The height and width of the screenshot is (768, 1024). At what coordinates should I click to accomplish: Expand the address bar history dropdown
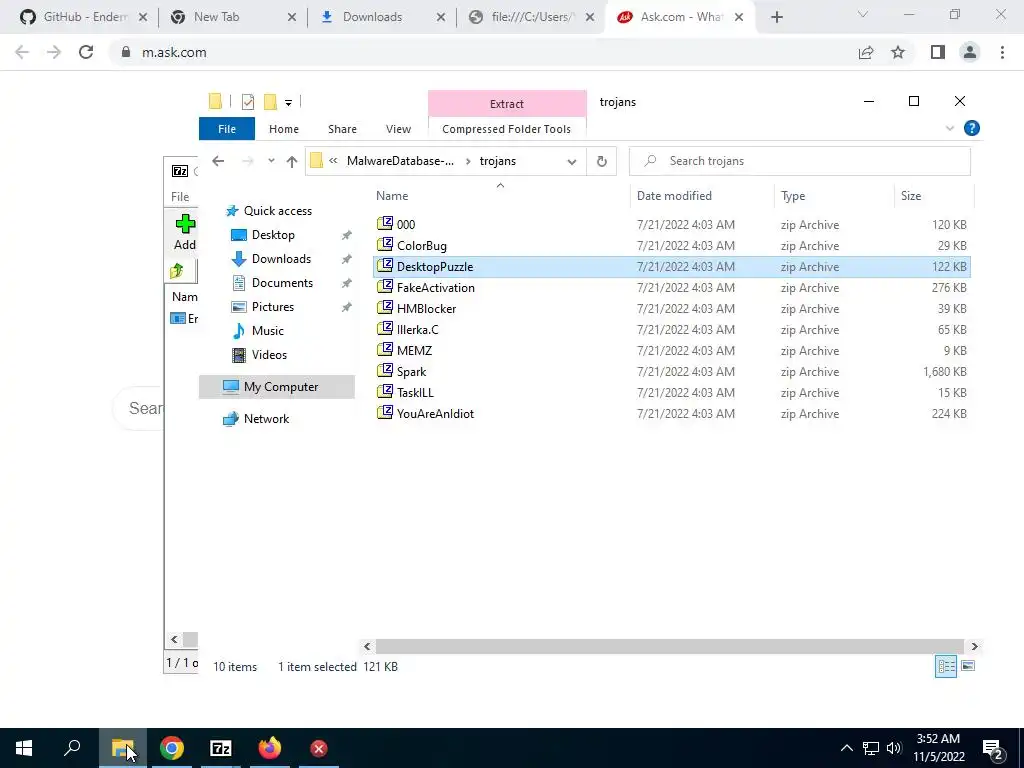[571, 161]
